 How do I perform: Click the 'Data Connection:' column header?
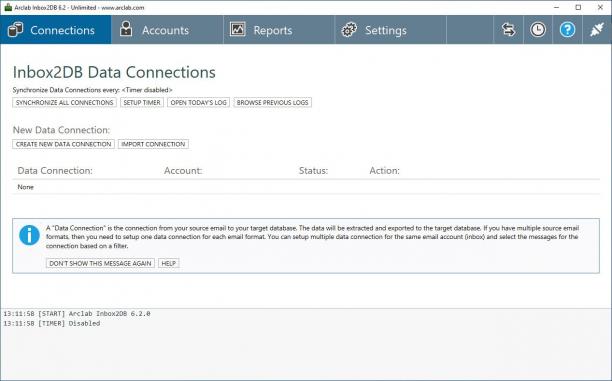pyautogui.click(x=55, y=171)
